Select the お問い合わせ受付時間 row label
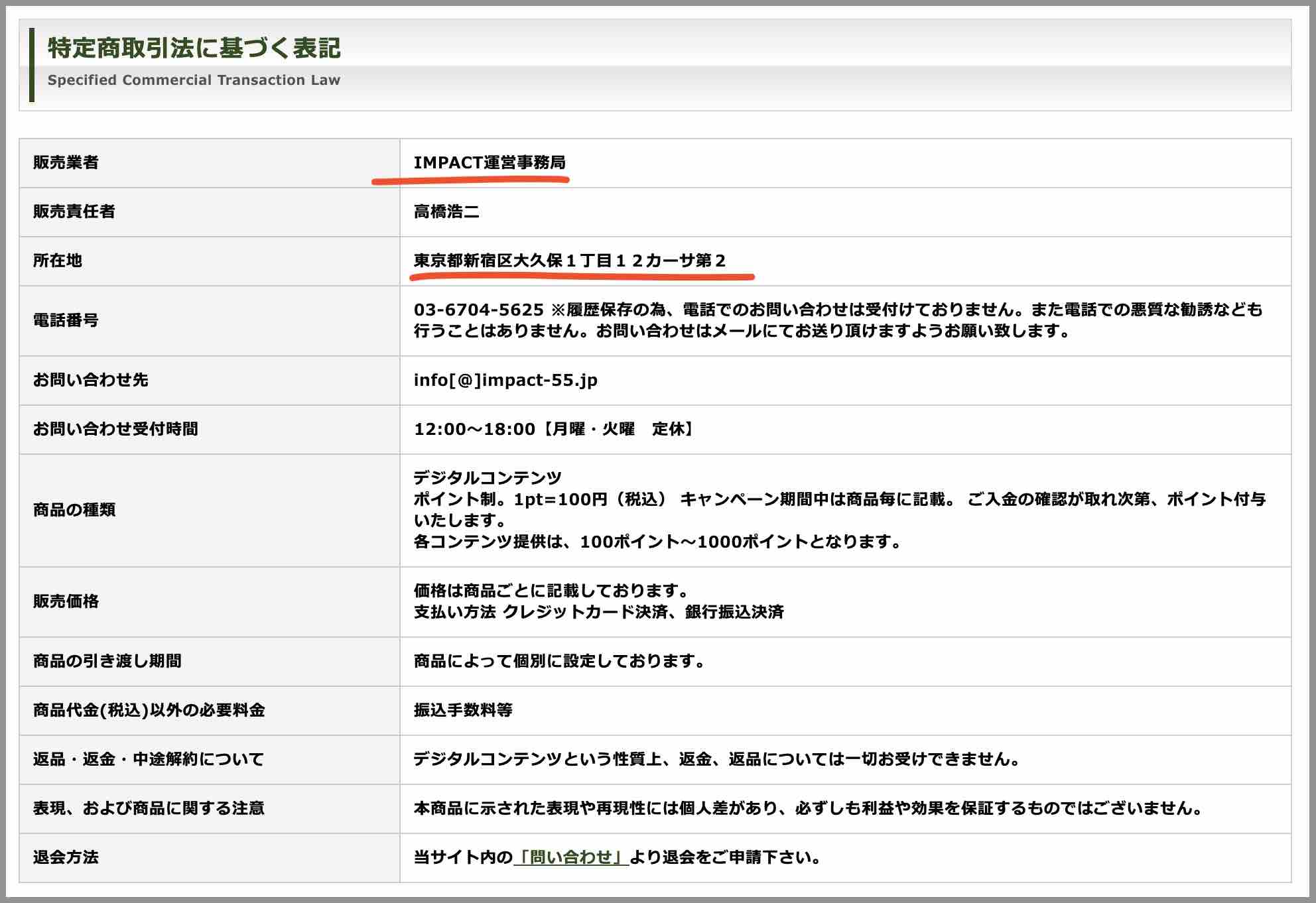 [103, 429]
